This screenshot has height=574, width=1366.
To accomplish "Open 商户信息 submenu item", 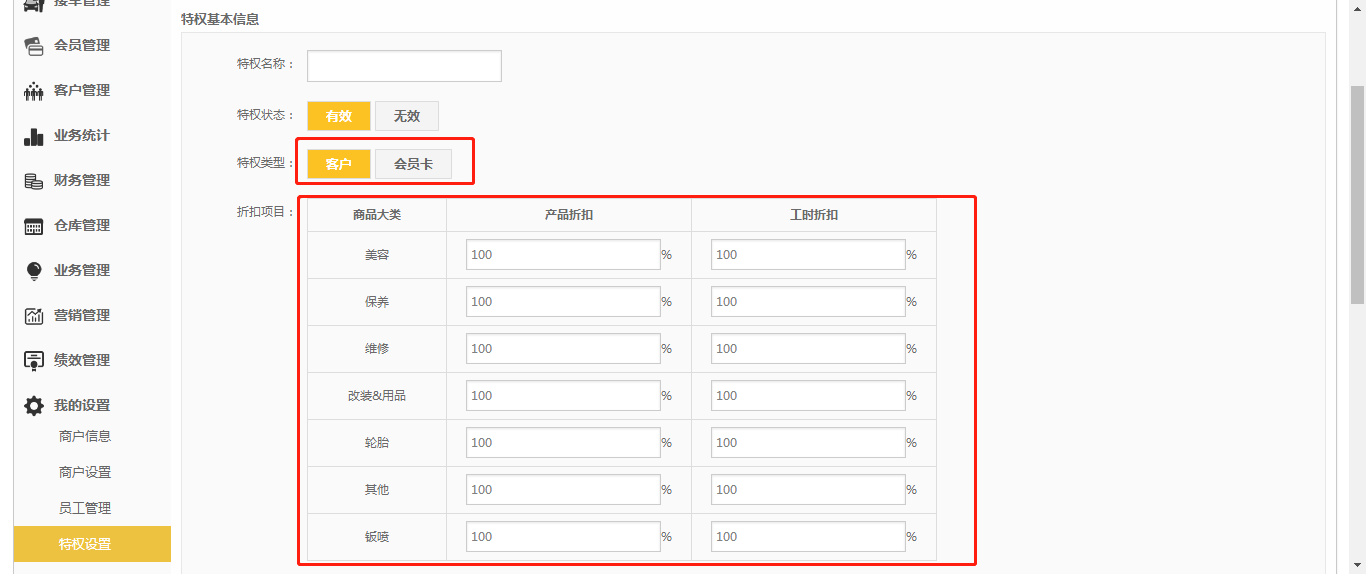I will pyautogui.click(x=85, y=436).
